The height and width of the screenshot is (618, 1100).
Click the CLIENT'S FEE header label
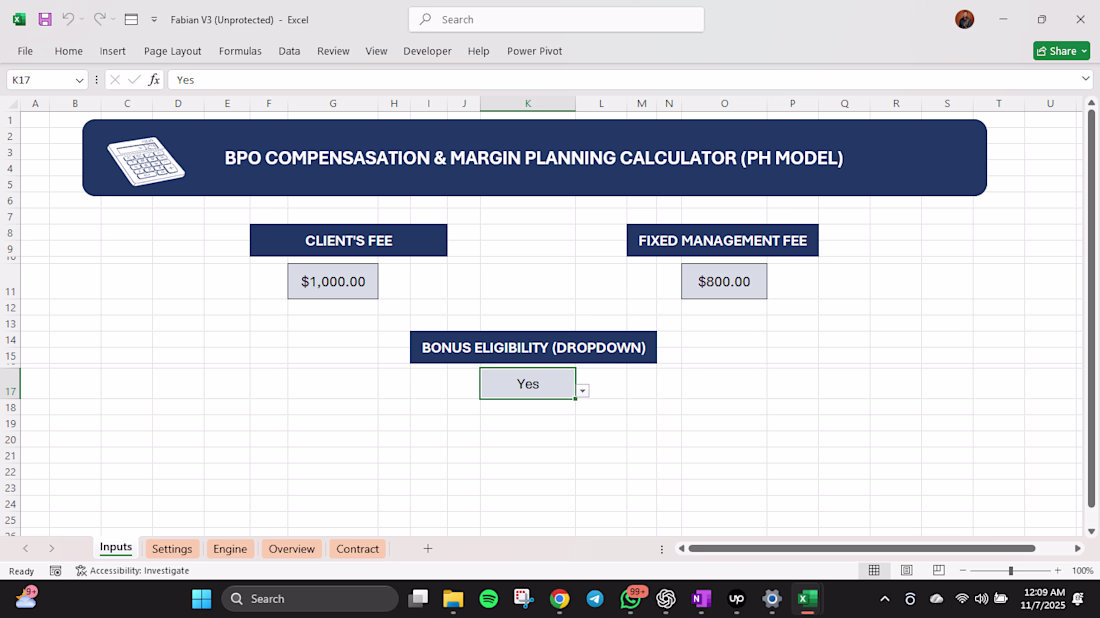tap(348, 241)
